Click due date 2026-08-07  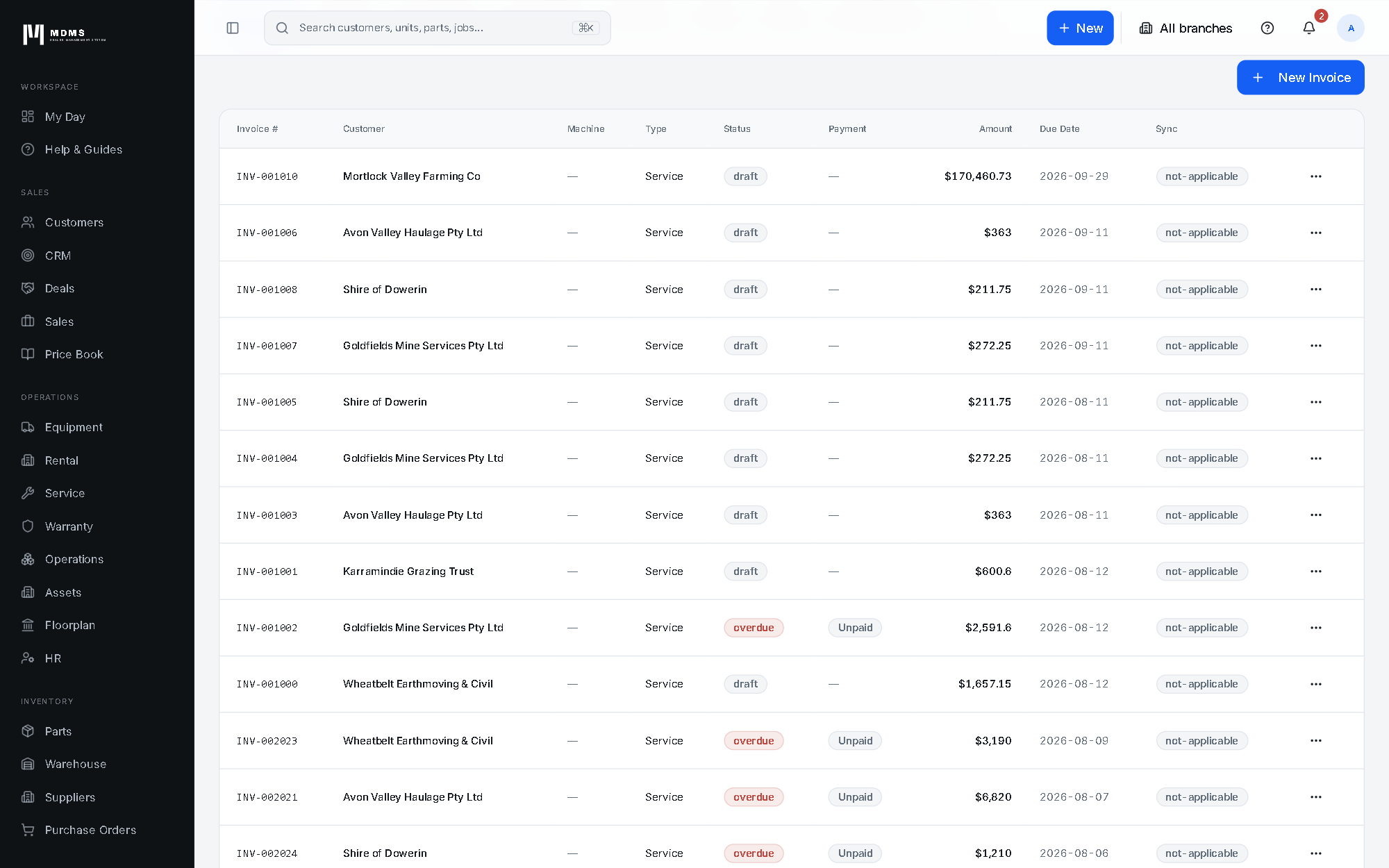(x=1074, y=797)
